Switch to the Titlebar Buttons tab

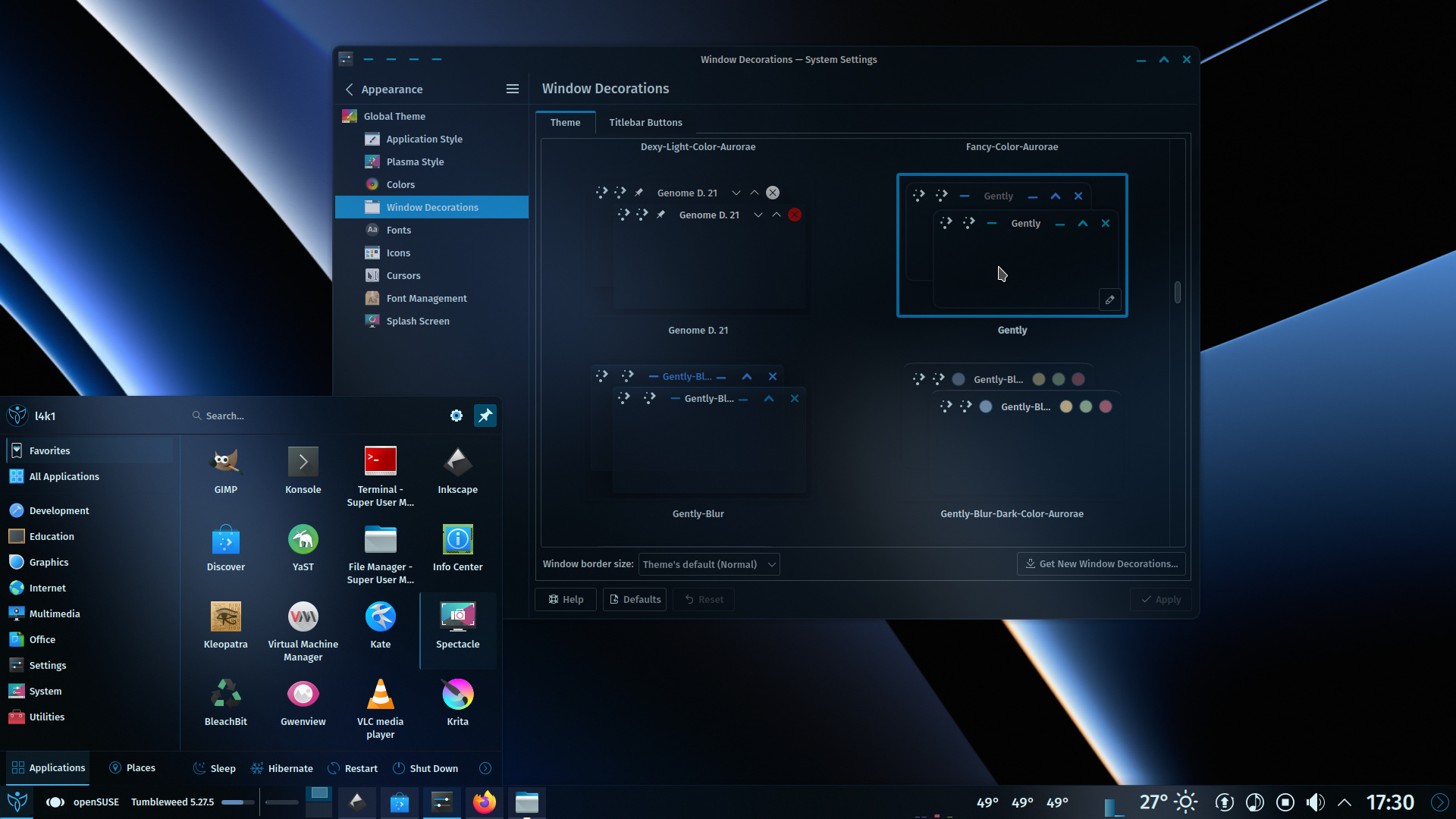[x=645, y=122]
